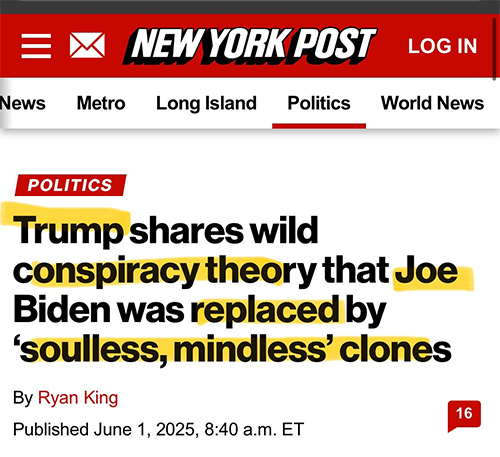Click the highlighted word Trump in headline
Image resolution: width=500 pixels, height=457 pixels.
[68, 230]
